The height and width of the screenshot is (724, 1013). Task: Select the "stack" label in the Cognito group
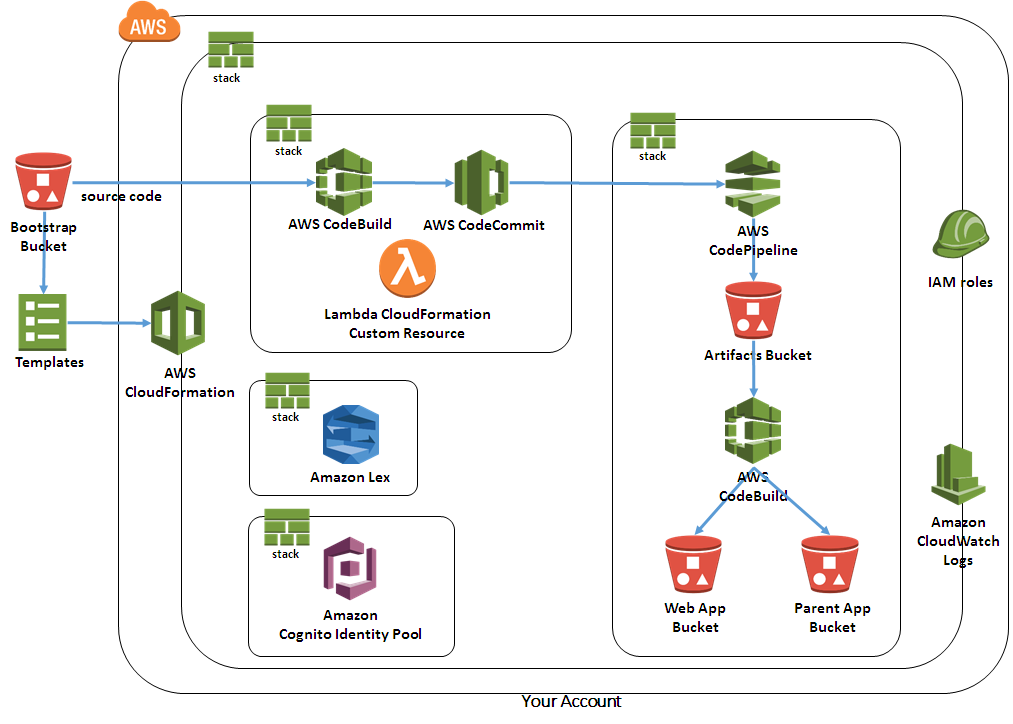point(286,554)
